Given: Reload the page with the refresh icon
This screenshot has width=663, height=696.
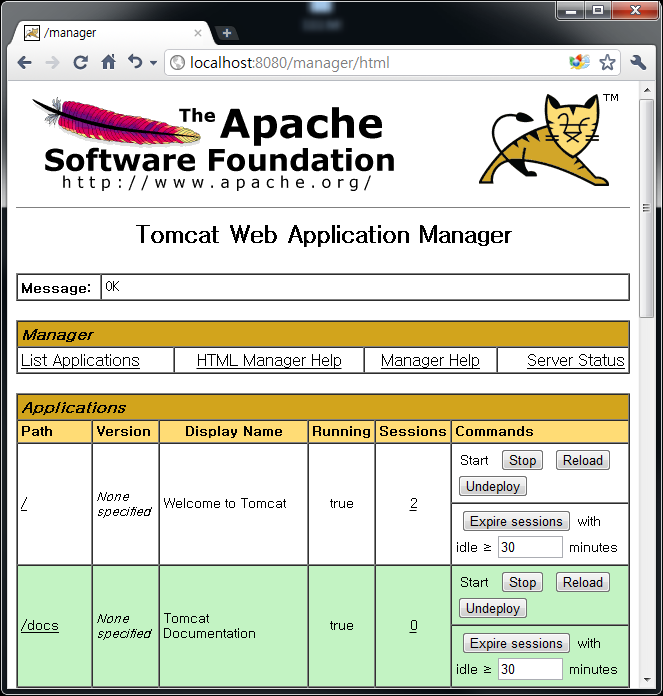Looking at the screenshot, I should 80,63.
